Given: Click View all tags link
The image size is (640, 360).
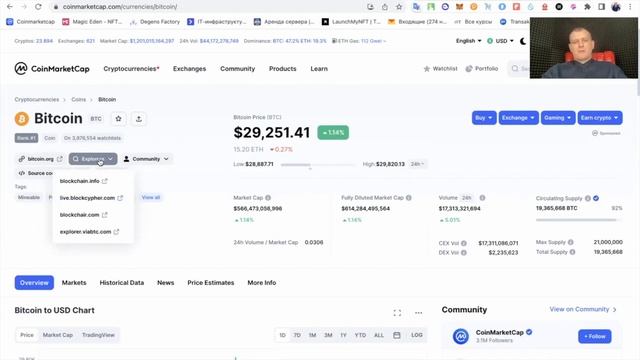Looking at the screenshot, I should click(151, 198).
